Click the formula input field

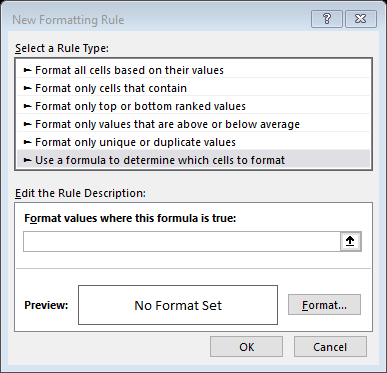(182, 241)
